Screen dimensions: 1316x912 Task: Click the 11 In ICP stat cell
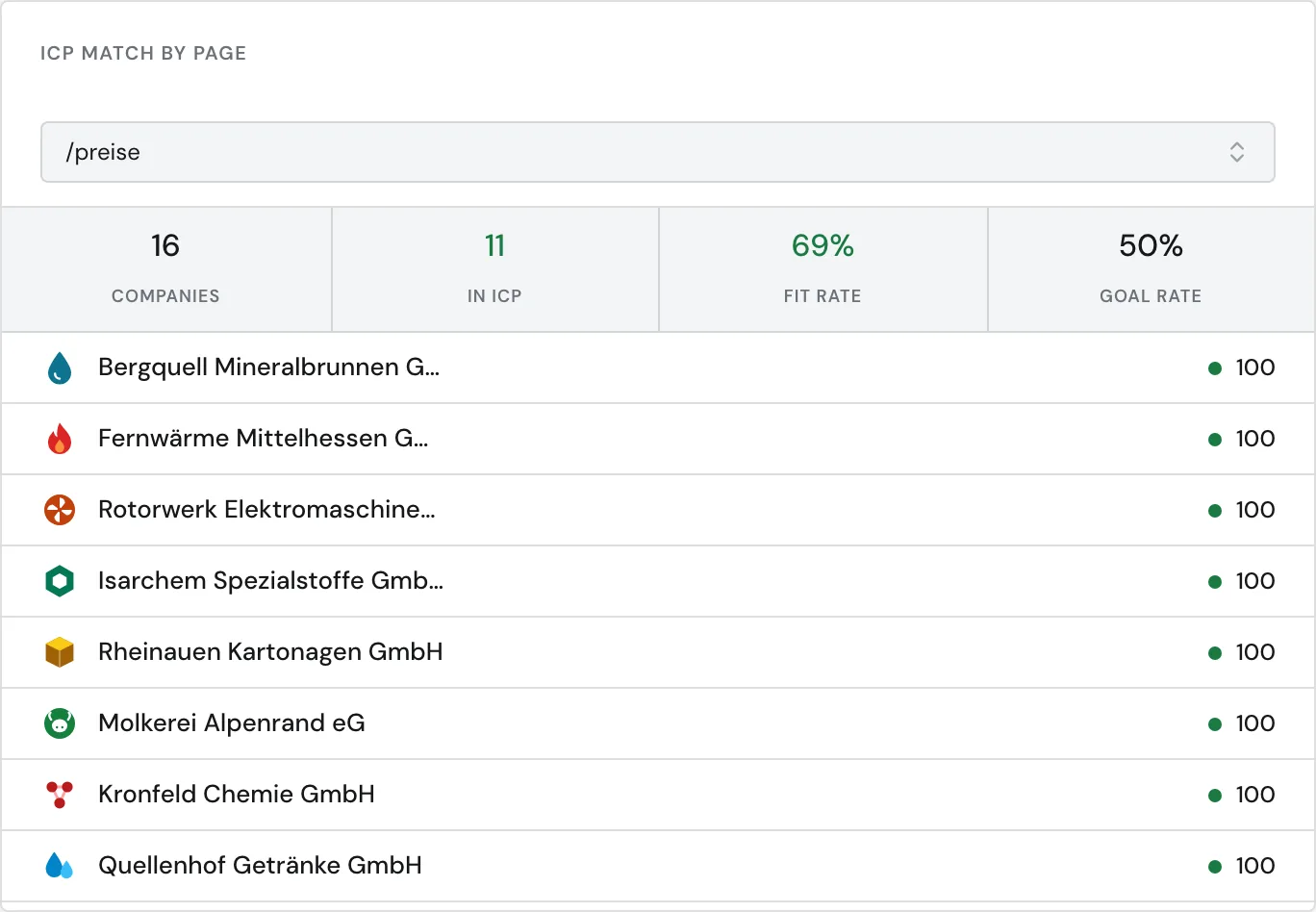point(495,269)
